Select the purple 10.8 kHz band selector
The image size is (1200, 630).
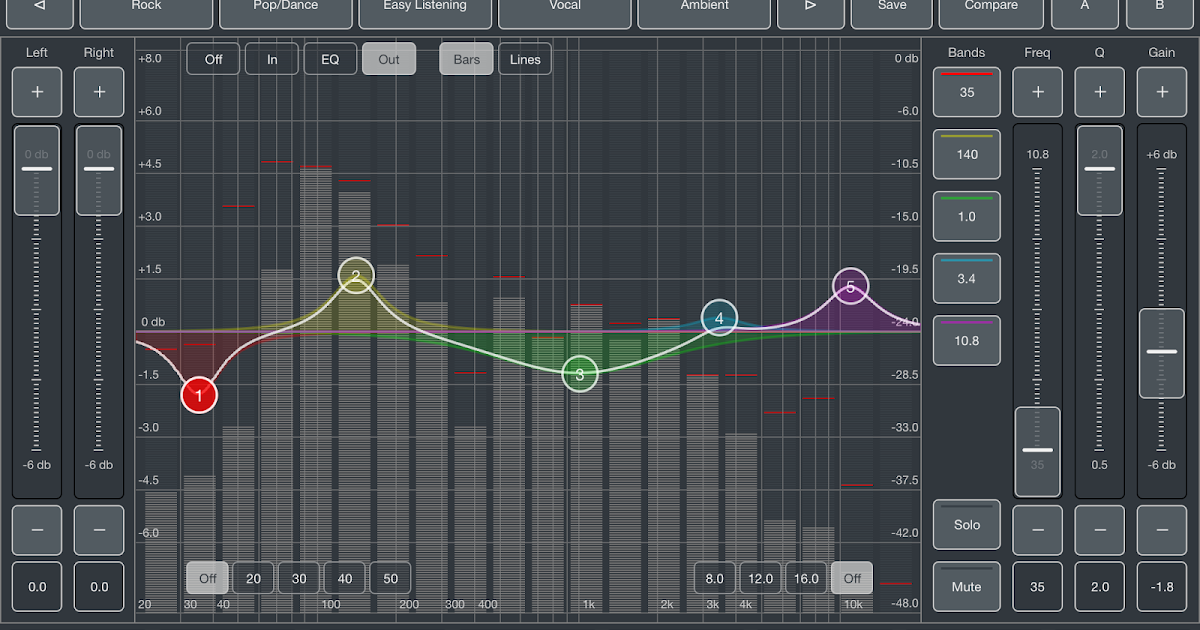click(x=966, y=340)
